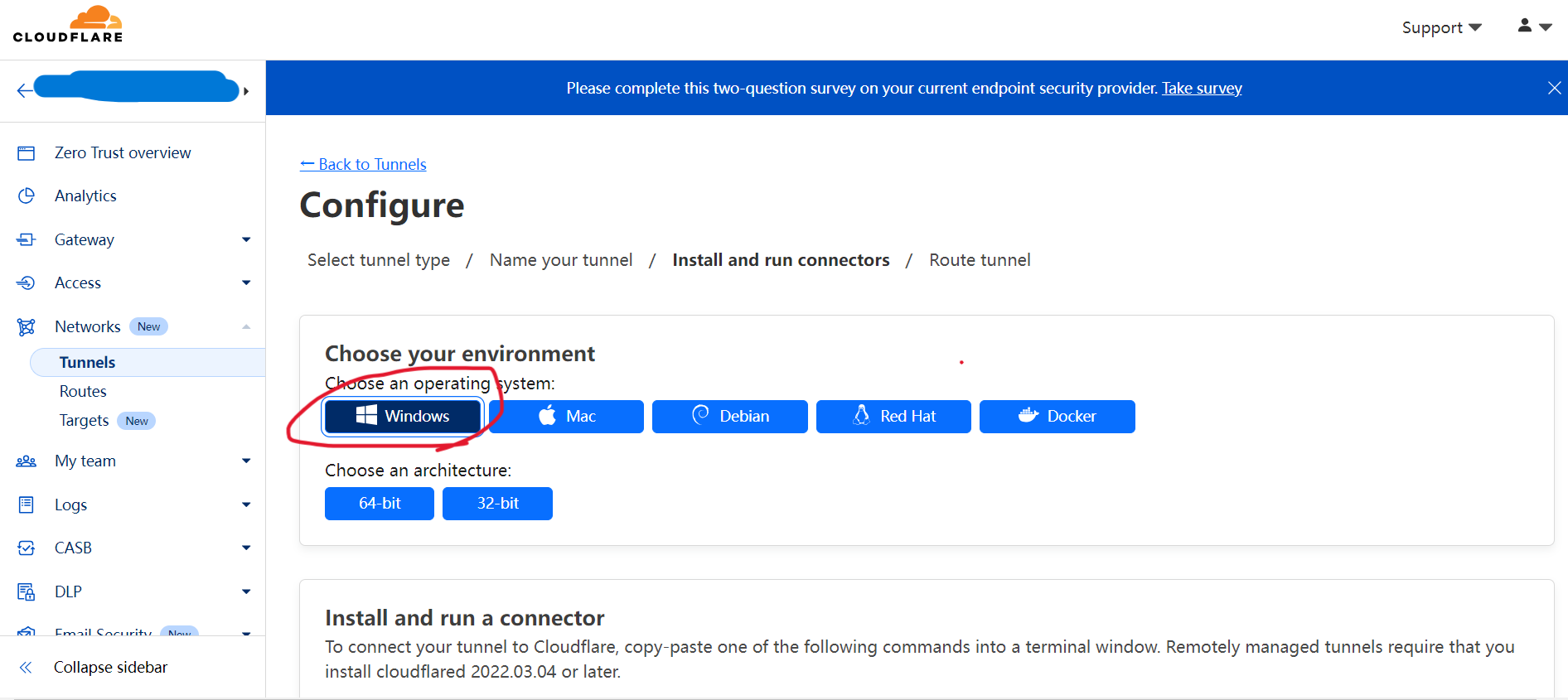Click the back arrow beside account name
Viewport: 1568px width, 700px height.
click(x=25, y=90)
